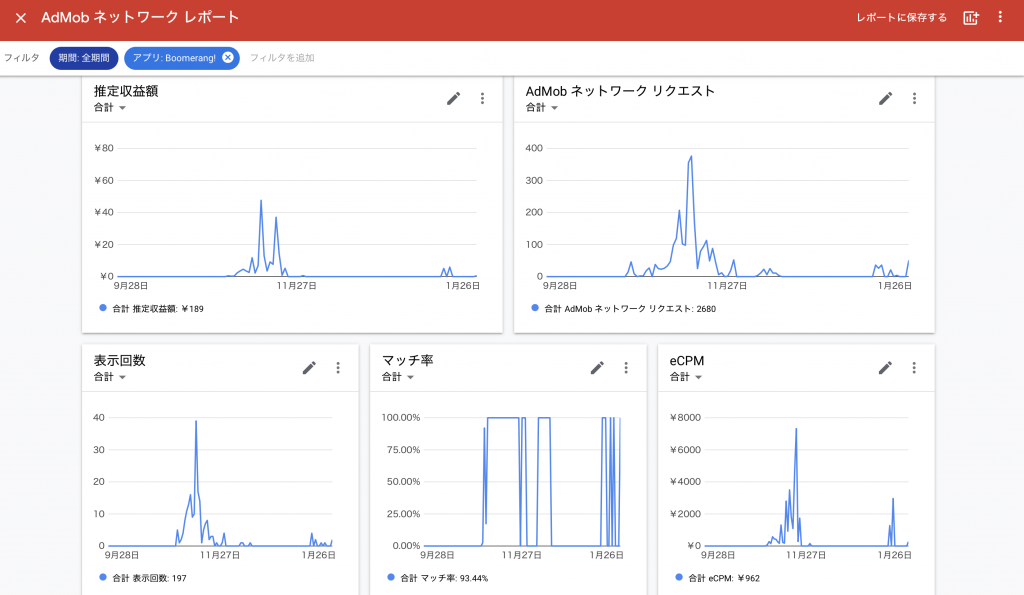Toggle legend 合計 表示回数: 197

pos(143,578)
